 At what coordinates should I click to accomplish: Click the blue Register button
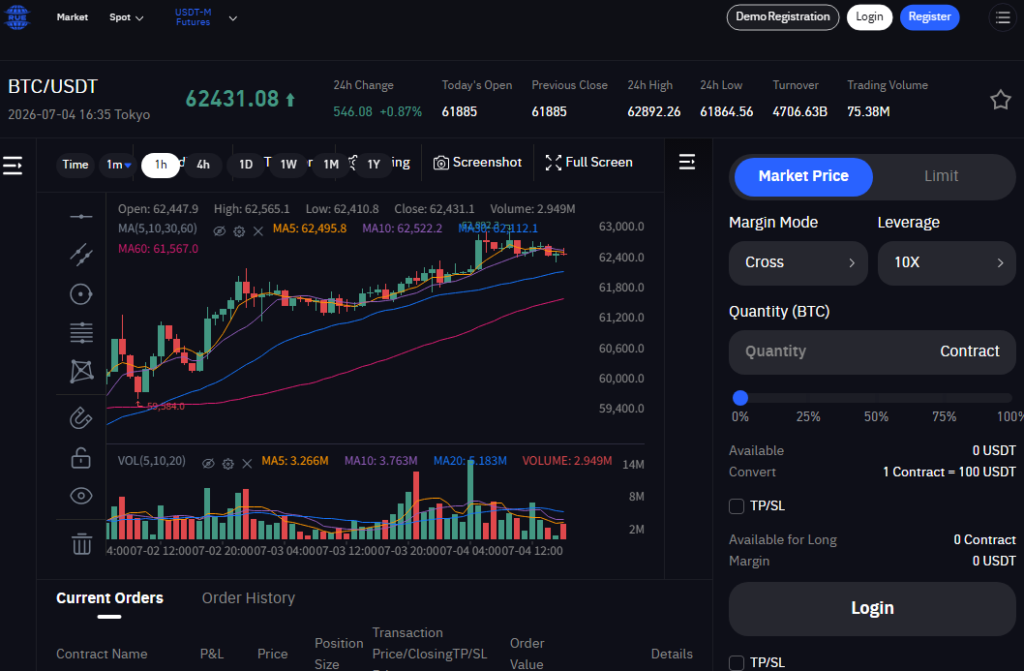pos(929,18)
